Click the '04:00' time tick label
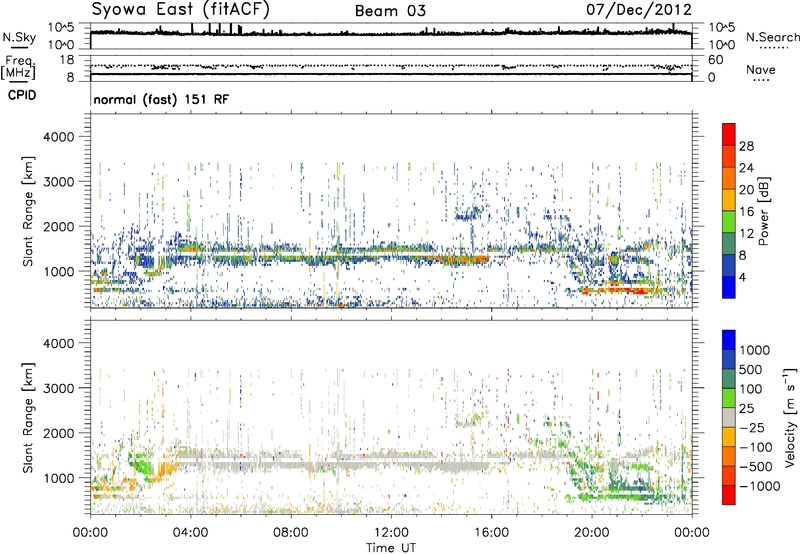The height and width of the screenshot is (554, 800). pos(191,533)
